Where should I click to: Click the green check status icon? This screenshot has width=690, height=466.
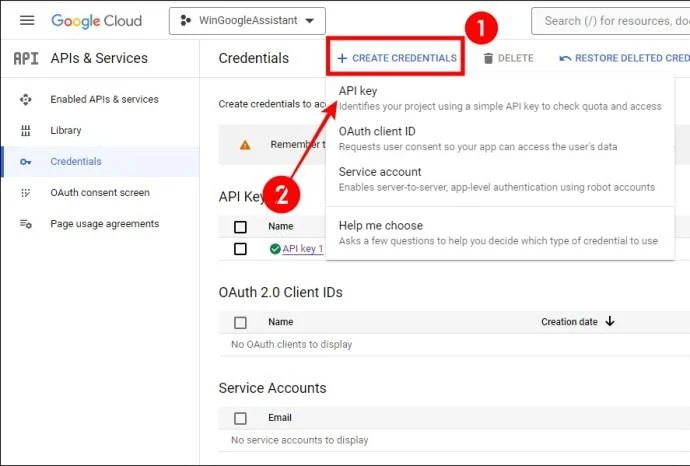click(x=275, y=249)
